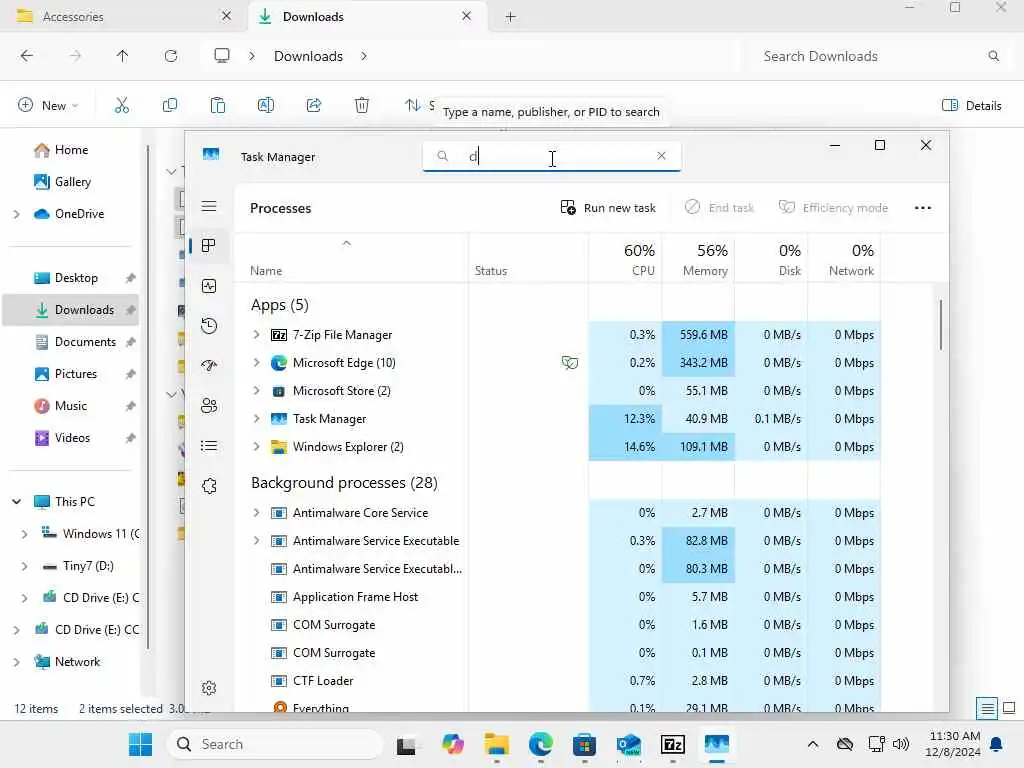Expand Task Manager process row

point(256,419)
